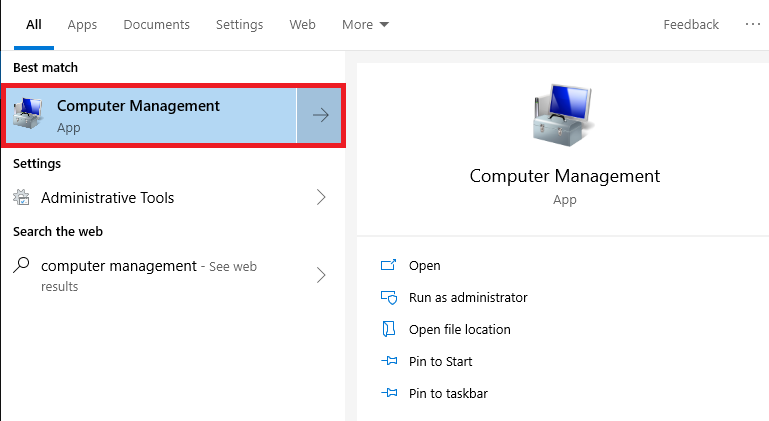Switch to the Apps tab
The height and width of the screenshot is (421, 769).
(82, 25)
